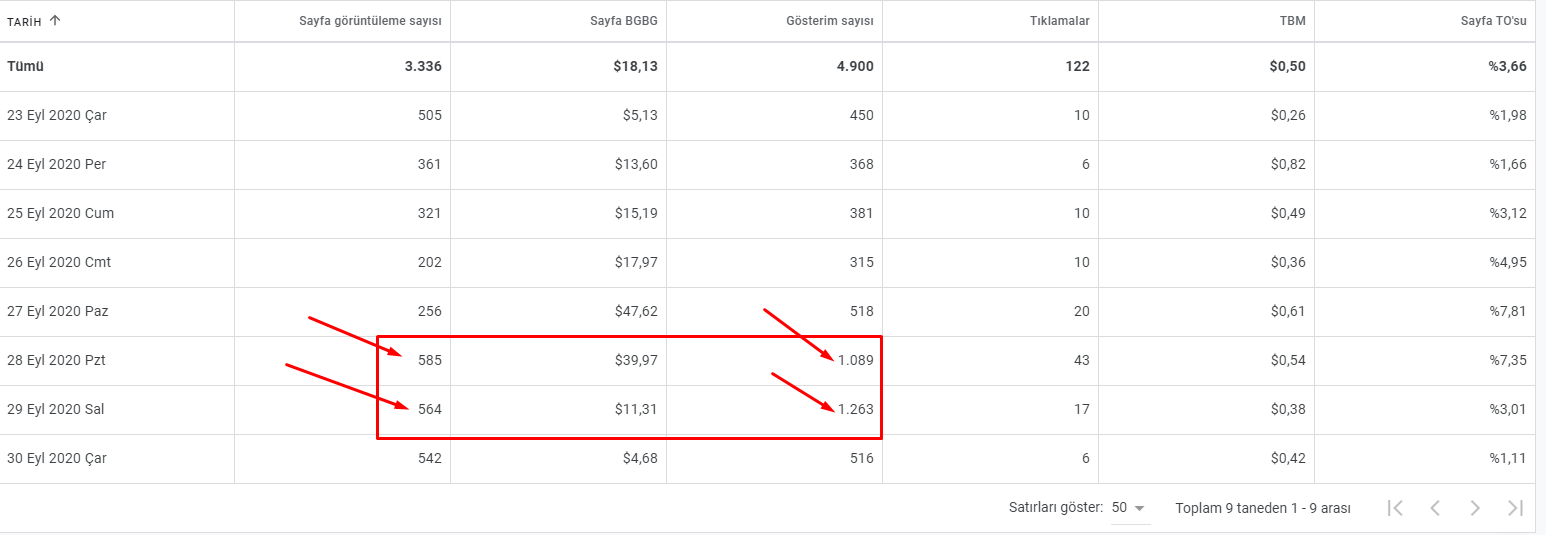Select the 30 Eyl 2020 Çar row
Image resolution: width=1546 pixels, height=535 pixels.
768,459
